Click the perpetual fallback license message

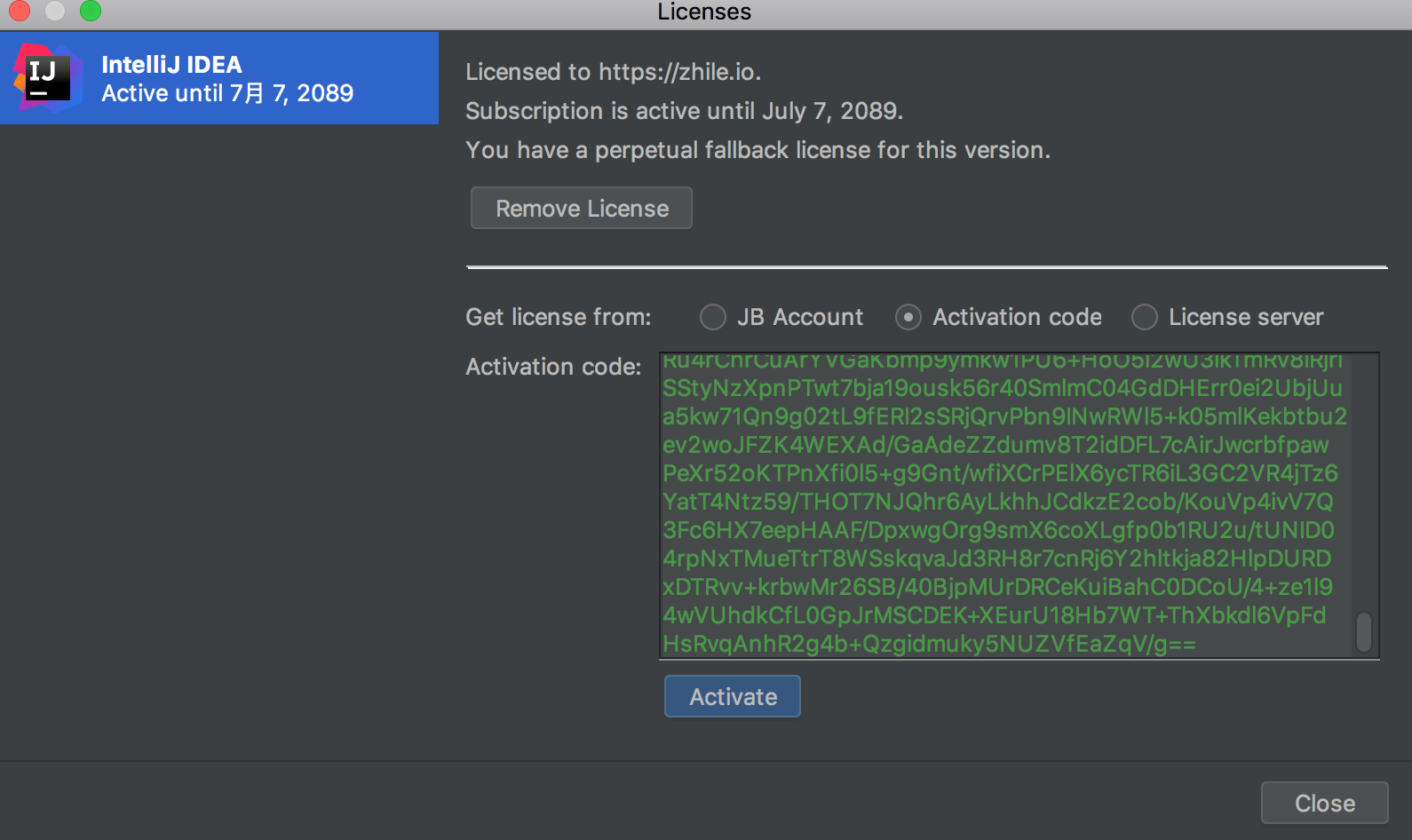(x=758, y=150)
